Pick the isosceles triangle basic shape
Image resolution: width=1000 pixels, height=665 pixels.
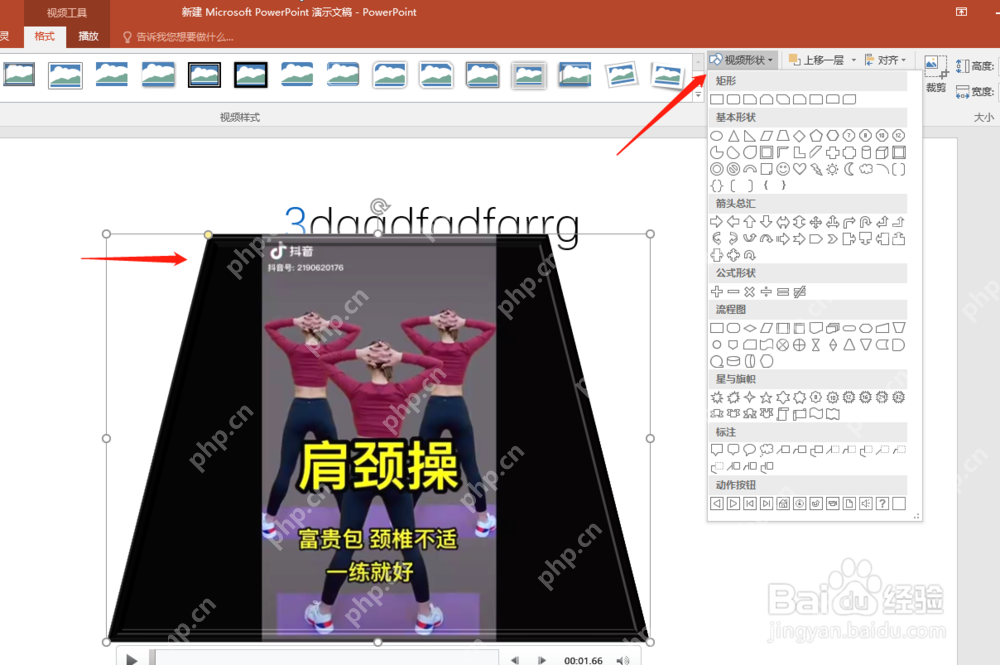pos(733,135)
